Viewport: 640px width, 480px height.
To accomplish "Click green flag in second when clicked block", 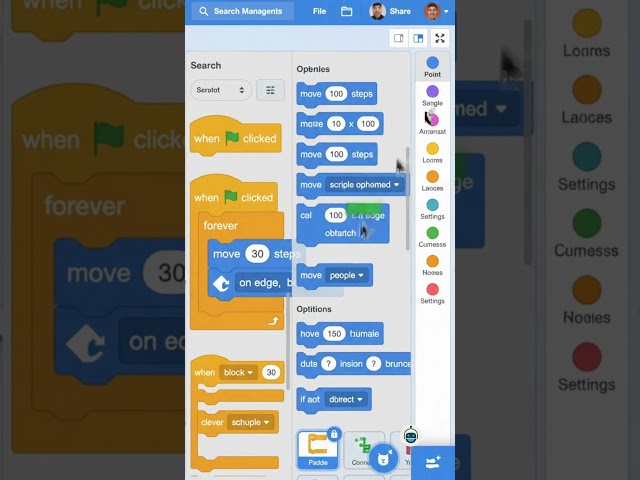I will 231,197.
